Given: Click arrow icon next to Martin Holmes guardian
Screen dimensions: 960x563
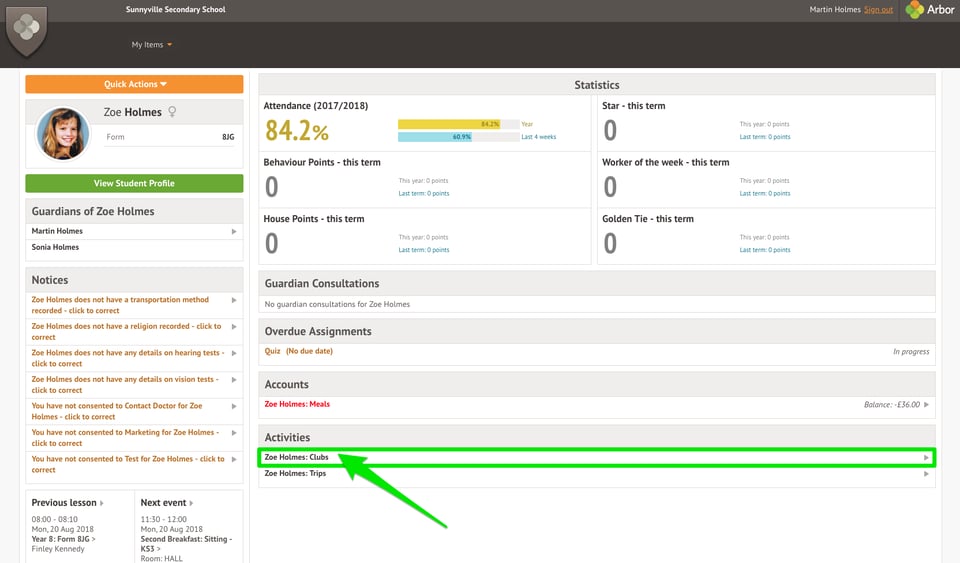Looking at the screenshot, I should [234, 231].
